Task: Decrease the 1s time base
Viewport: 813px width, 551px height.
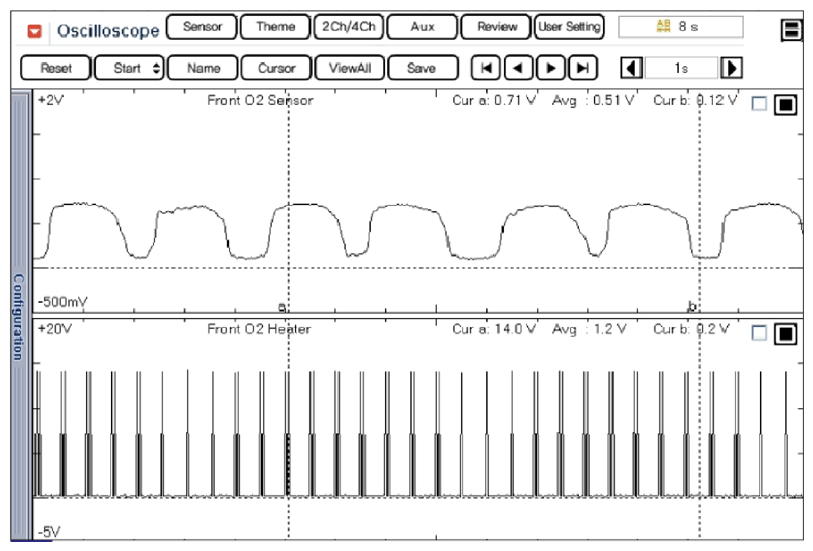Action: click(x=631, y=69)
